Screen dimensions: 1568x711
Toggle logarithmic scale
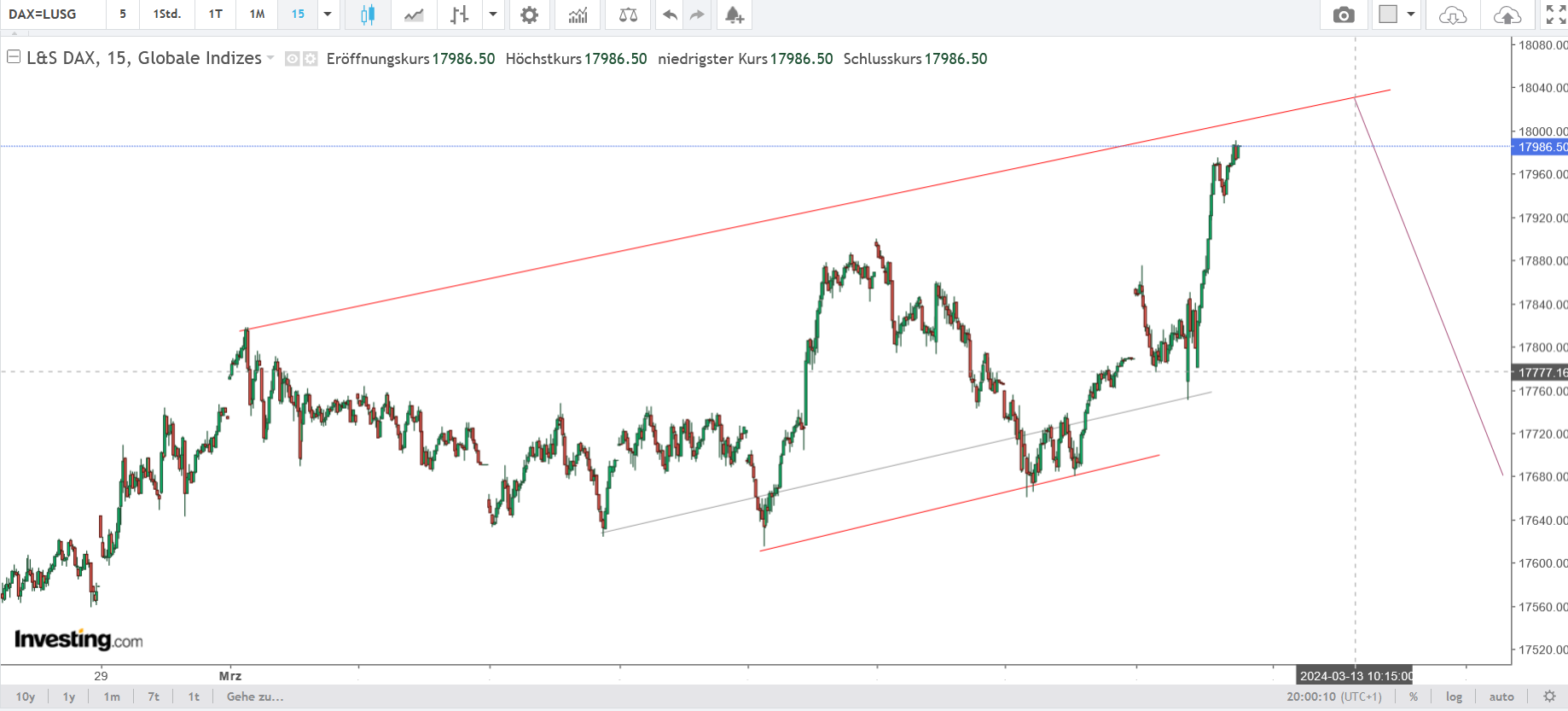coord(1454,696)
